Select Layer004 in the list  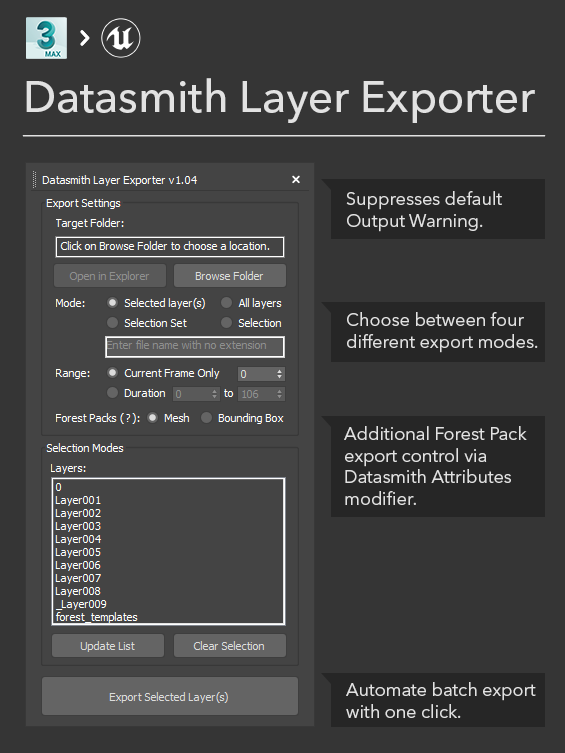point(168,539)
